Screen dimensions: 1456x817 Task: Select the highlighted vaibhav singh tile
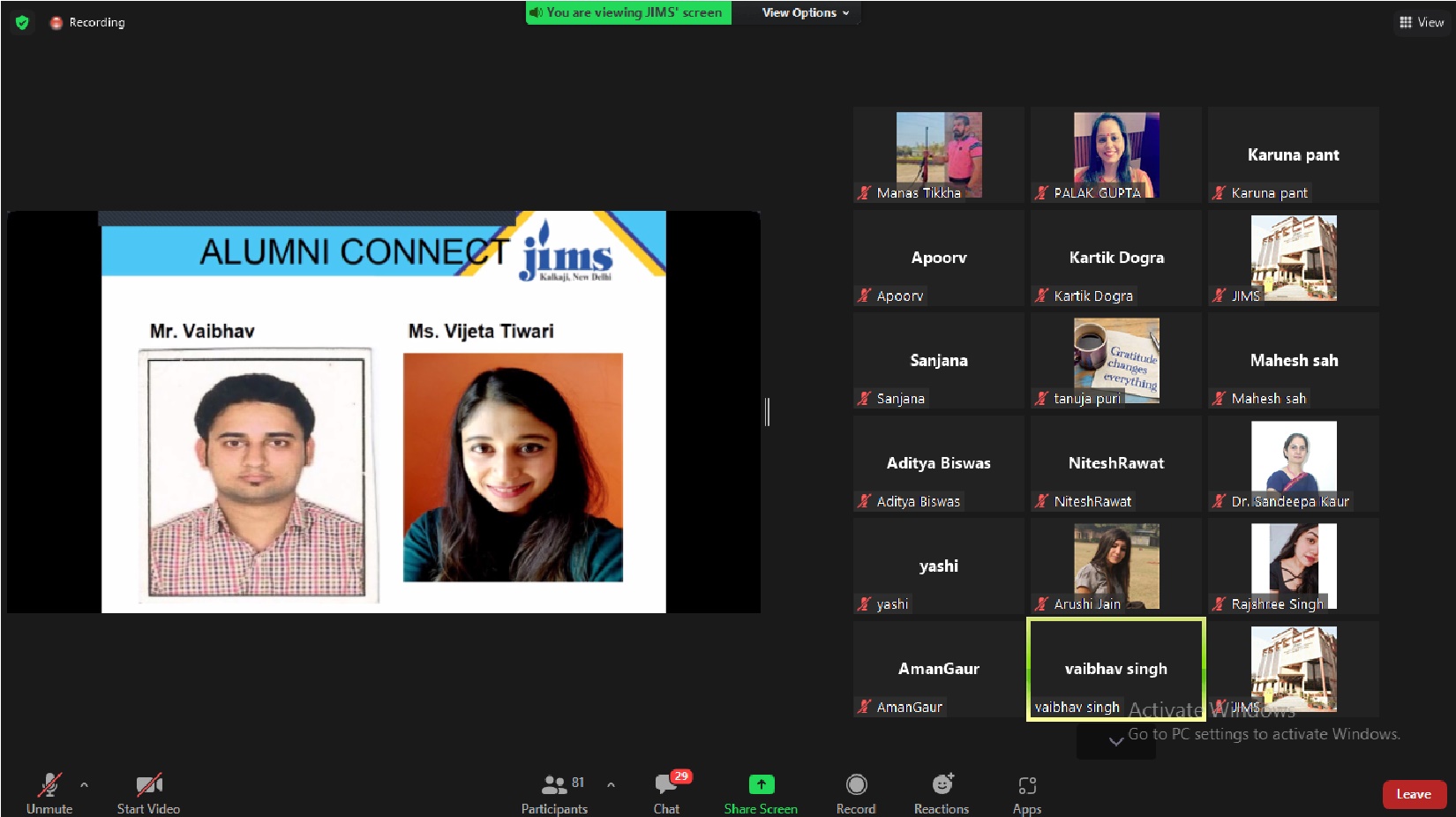click(x=1115, y=669)
